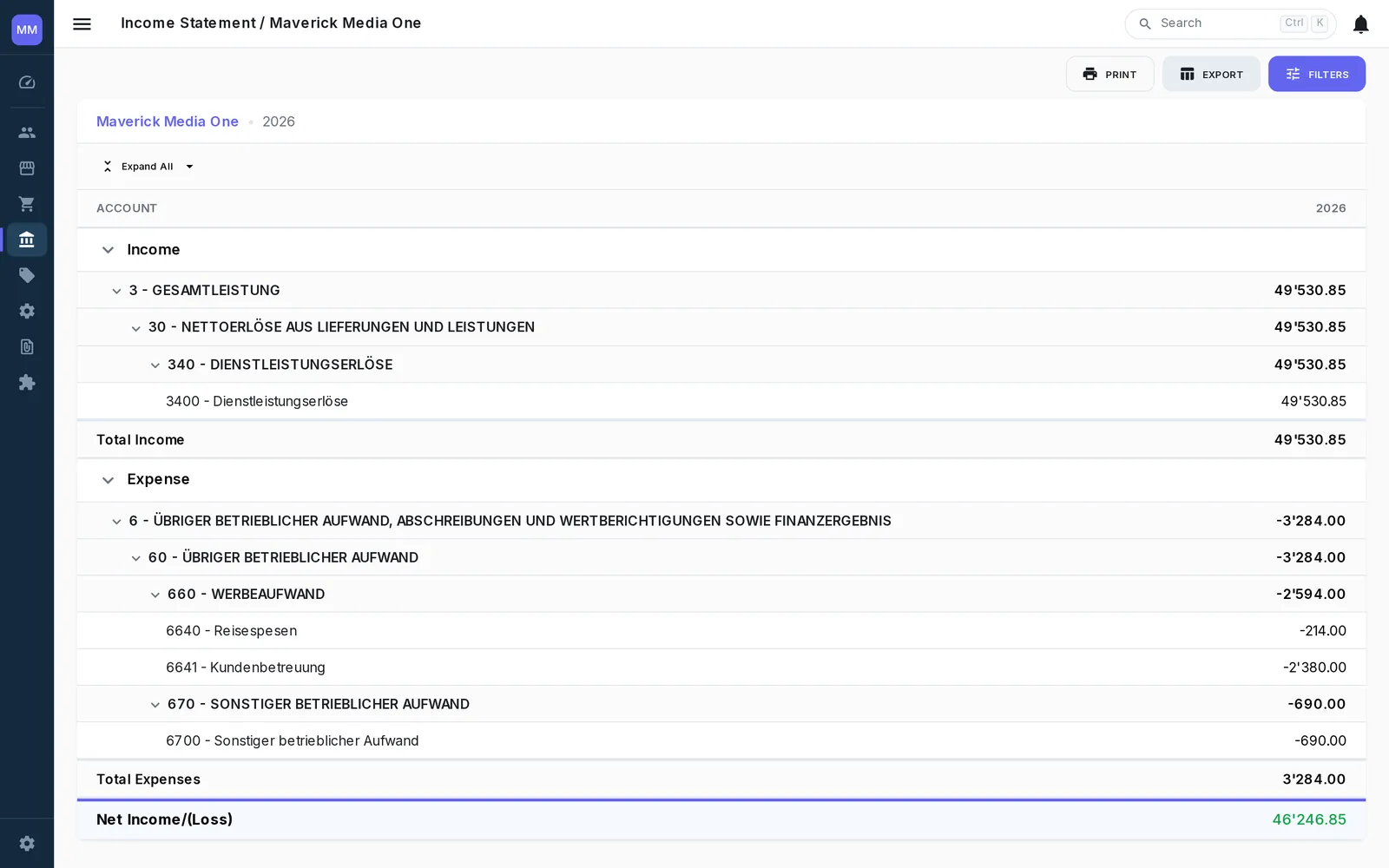Open the price tag sidebar icon
The height and width of the screenshot is (868, 1389).
click(27, 275)
